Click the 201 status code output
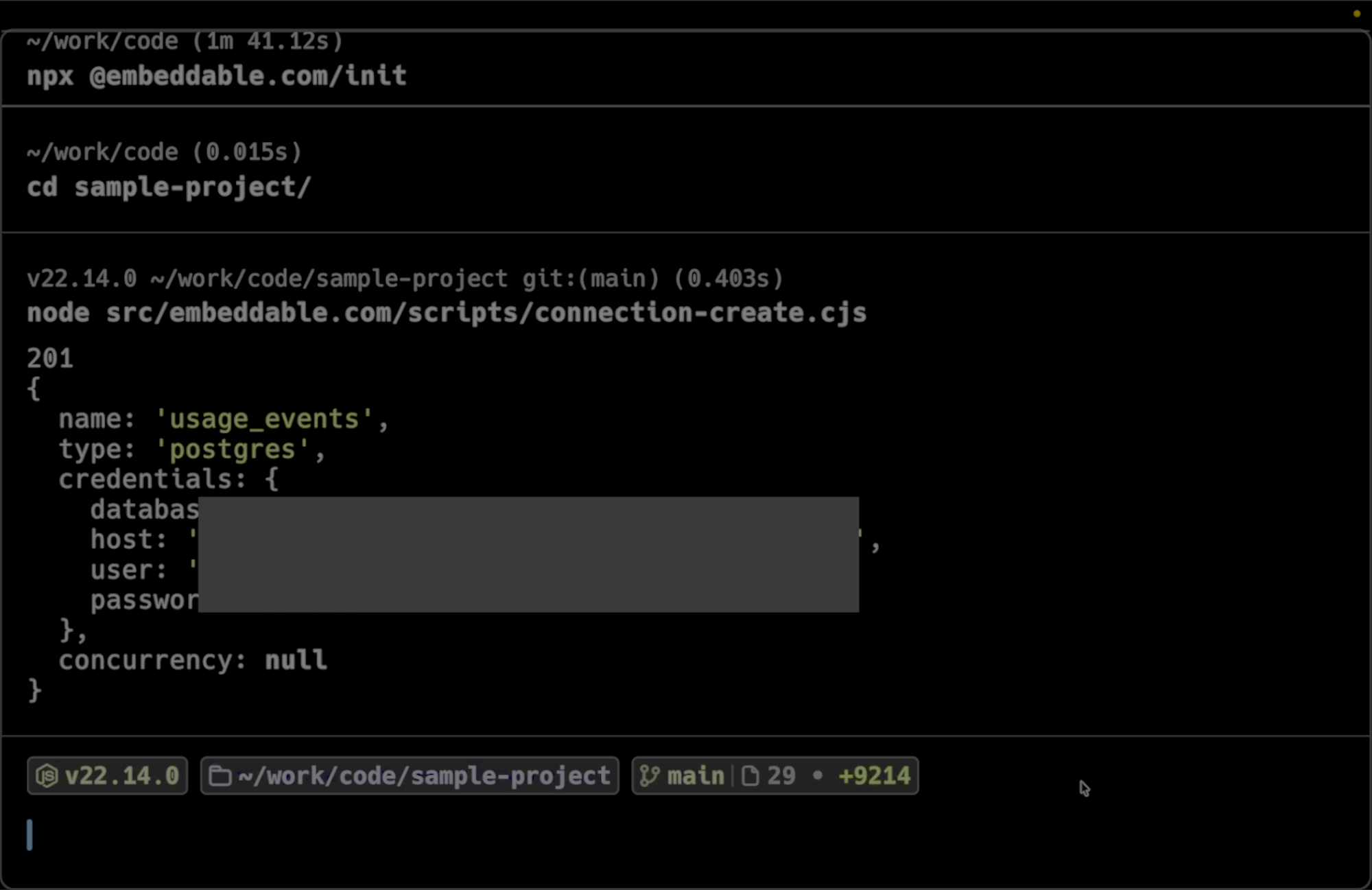Viewport: 1372px width, 890px height. click(x=50, y=358)
